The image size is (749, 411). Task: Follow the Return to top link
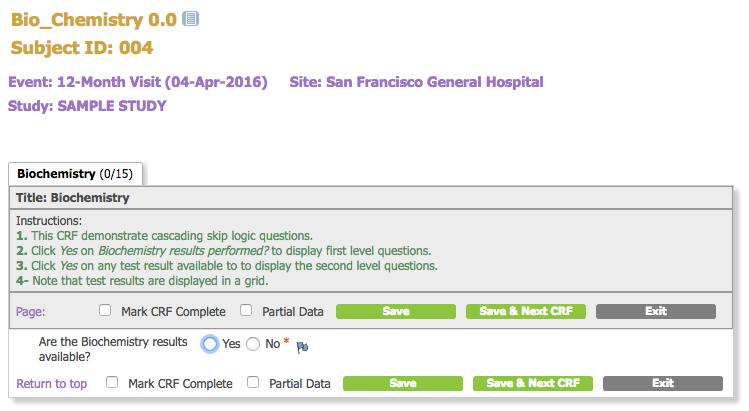pos(51,383)
